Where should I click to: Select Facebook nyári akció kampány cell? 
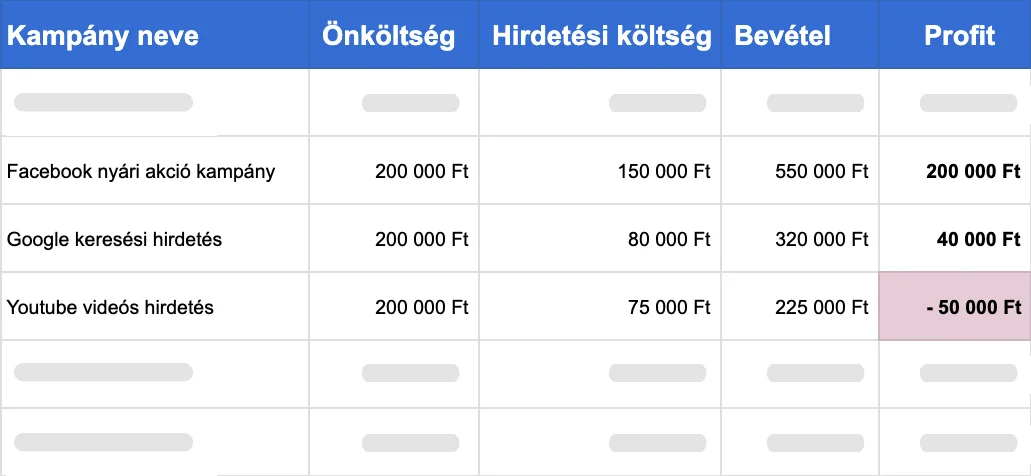[155, 172]
